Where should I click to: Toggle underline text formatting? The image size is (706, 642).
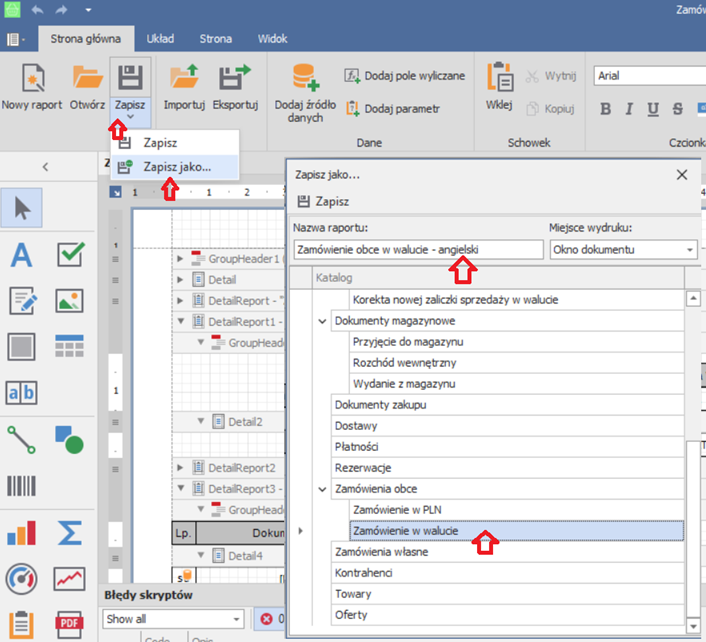653,109
